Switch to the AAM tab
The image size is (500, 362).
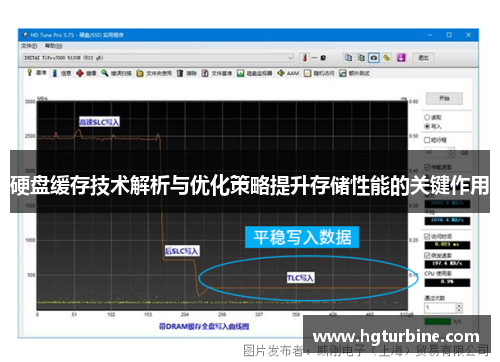pyautogui.click(x=288, y=73)
